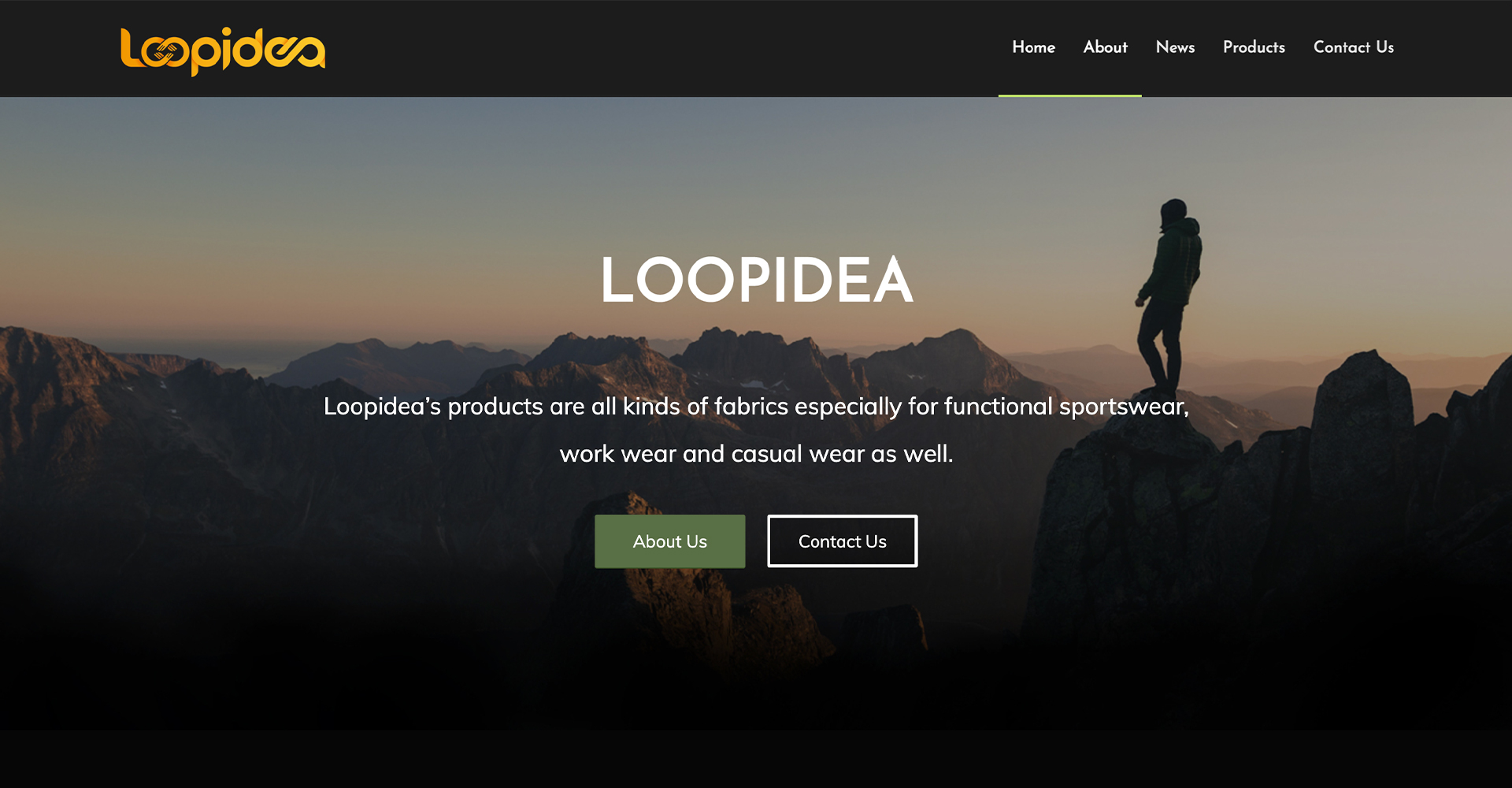Open Contact Us in the header menu
The image size is (1512, 788).
click(1353, 47)
